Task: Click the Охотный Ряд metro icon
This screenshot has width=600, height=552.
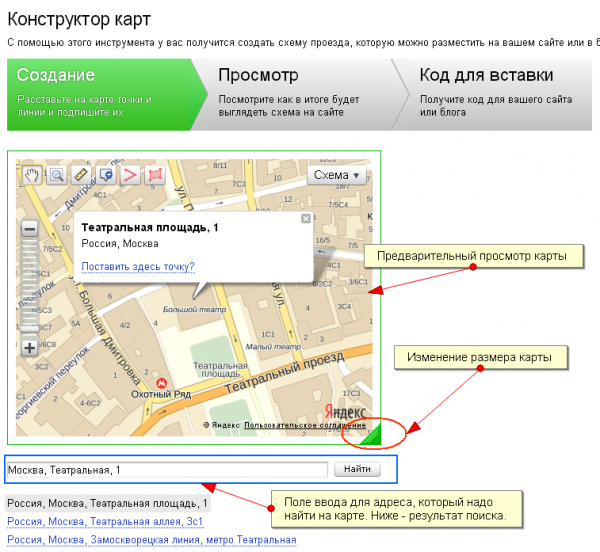Action: [x=161, y=383]
